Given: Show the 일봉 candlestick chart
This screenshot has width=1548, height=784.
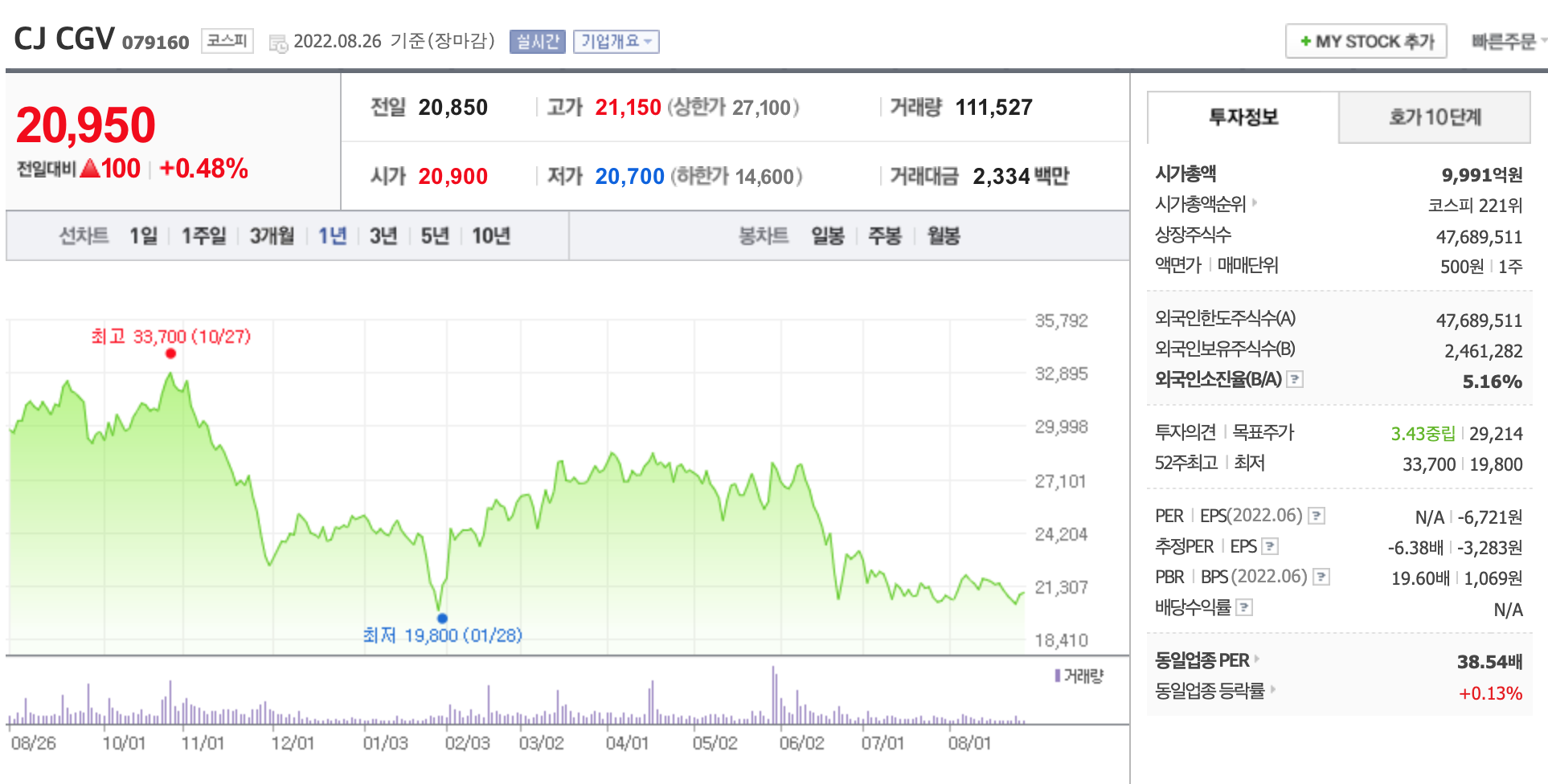Looking at the screenshot, I should tap(827, 235).
